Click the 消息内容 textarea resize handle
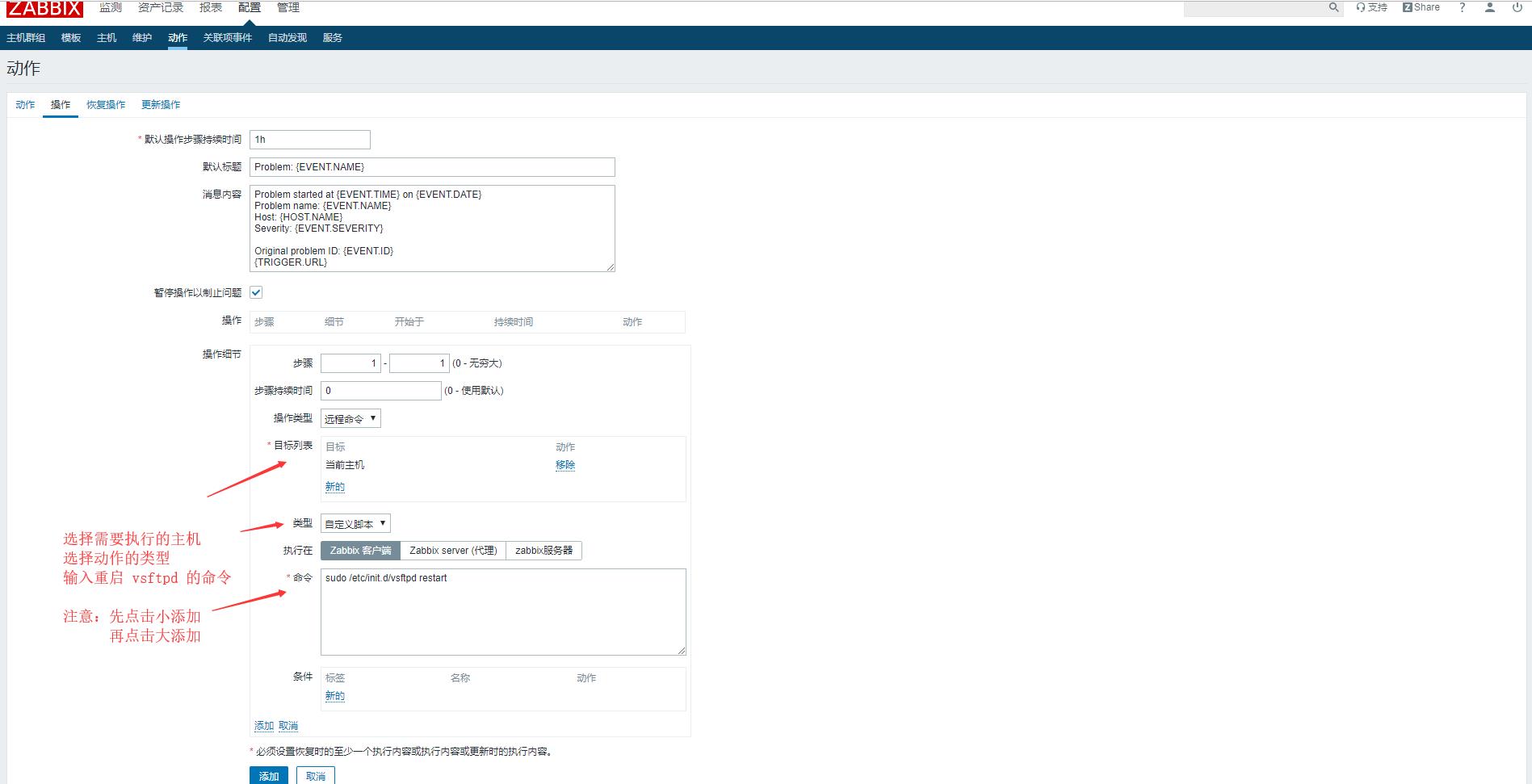This screenshot has height=784, width=1532. (x=611, y=267)
